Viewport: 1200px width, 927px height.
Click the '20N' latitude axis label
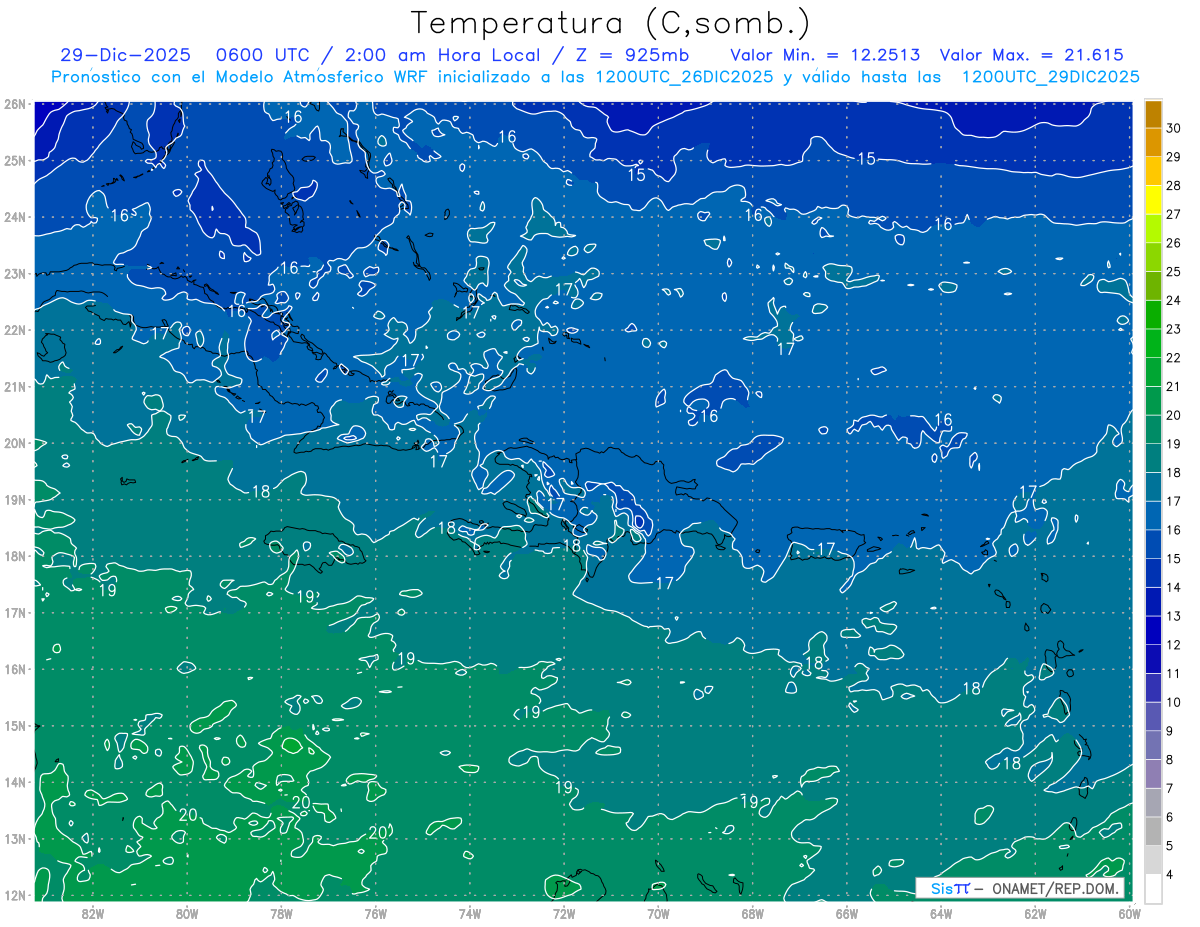[15, 443]
